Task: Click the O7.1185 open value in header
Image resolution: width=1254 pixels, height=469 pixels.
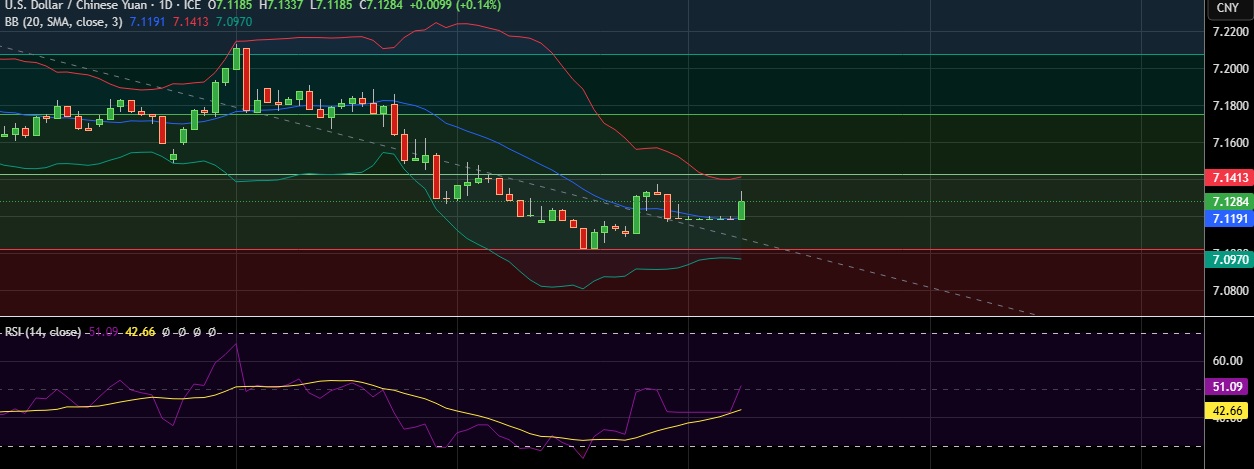Action: [230, 5]
